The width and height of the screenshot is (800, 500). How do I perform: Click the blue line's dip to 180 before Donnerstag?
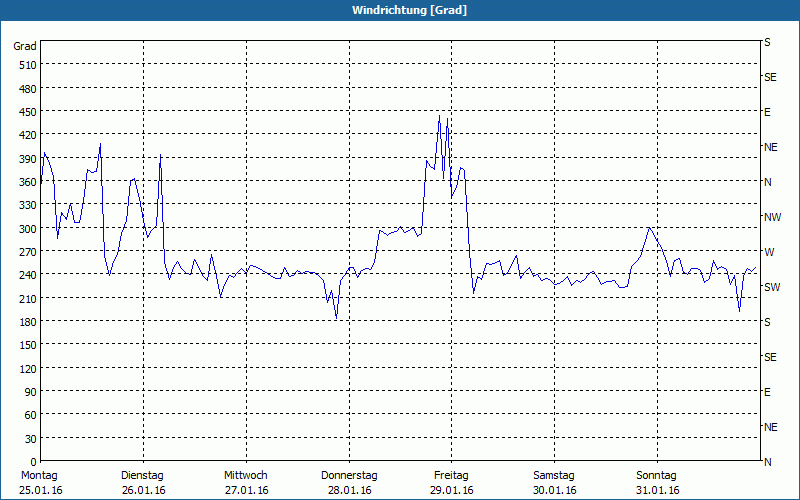[x=336, y=318]
